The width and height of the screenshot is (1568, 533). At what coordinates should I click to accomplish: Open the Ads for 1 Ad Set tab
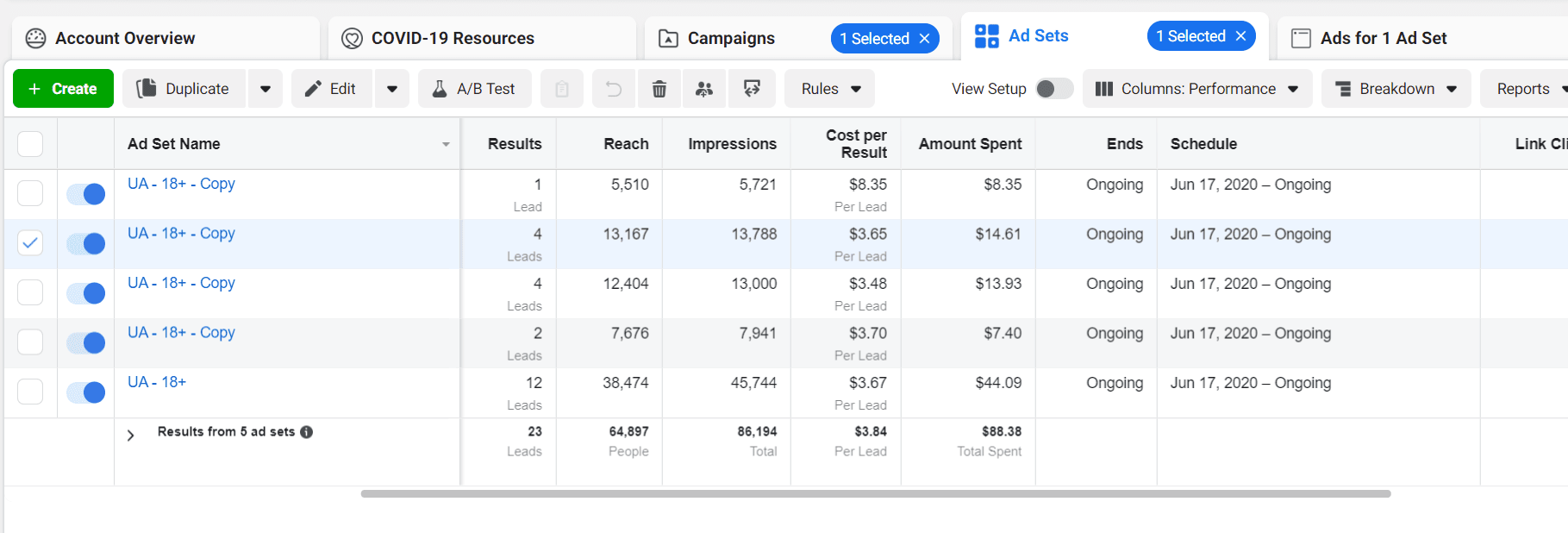pyautogui.click(x=1383, y=39)
